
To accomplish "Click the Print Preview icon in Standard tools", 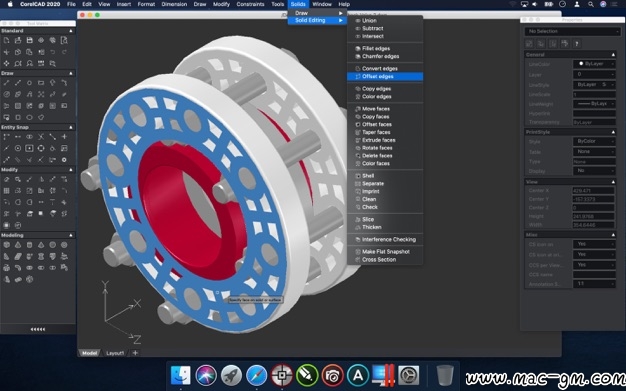I will pyautogui.click(x=64, y=40).
